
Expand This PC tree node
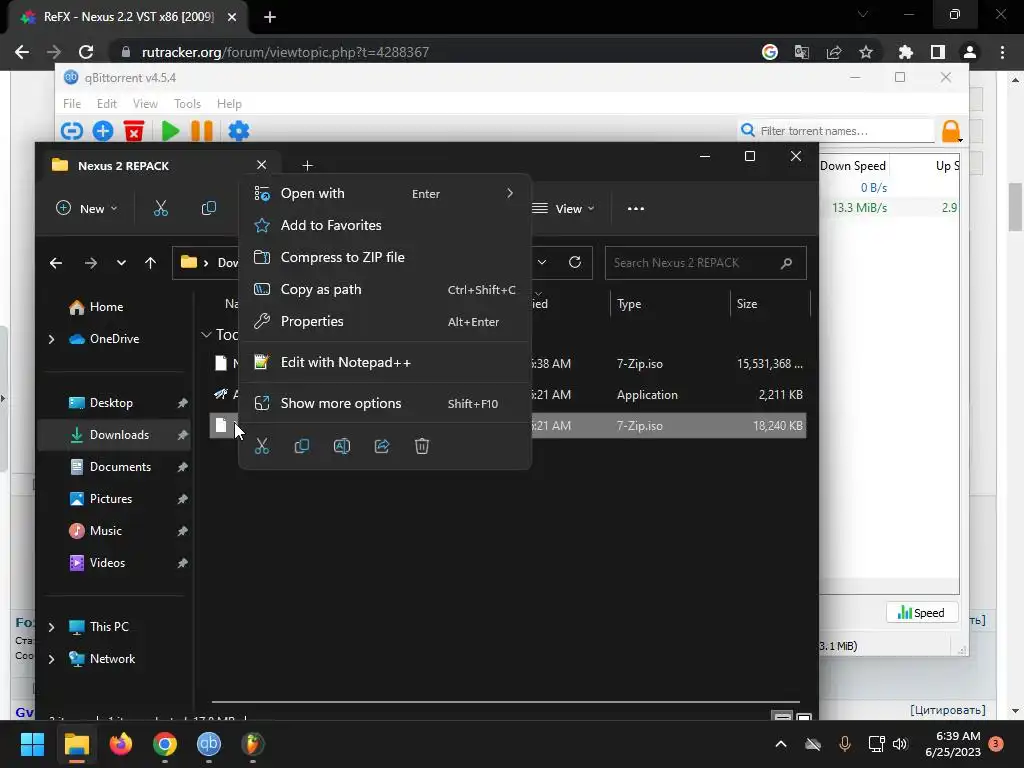[x=52, y=627]
